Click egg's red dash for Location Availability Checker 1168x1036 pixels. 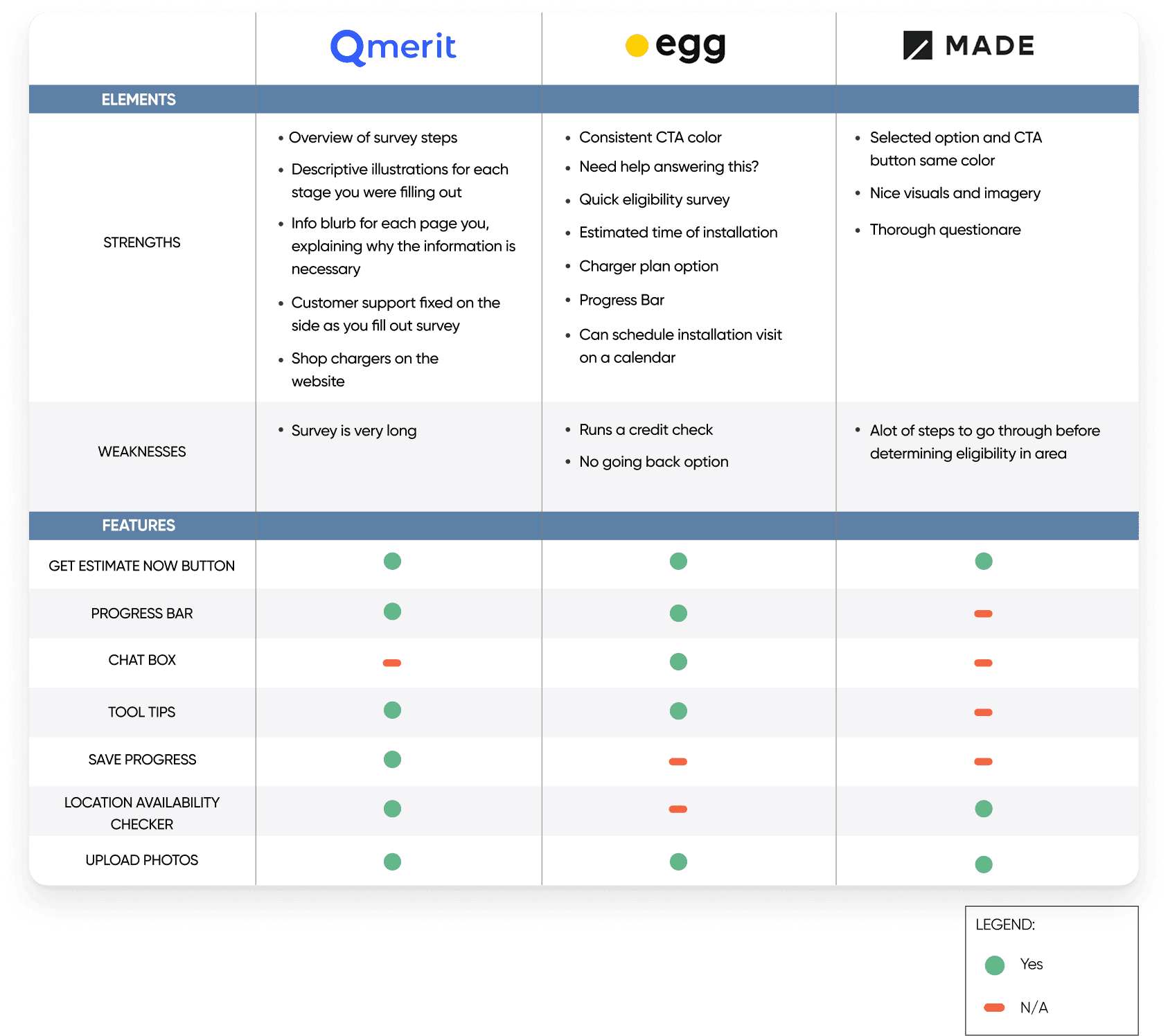(678, 809)
